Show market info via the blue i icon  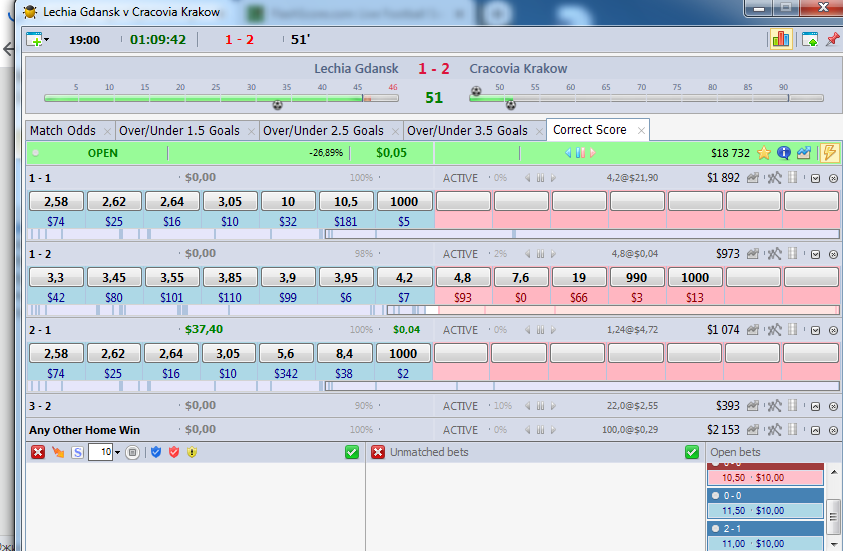coord(784,153)
